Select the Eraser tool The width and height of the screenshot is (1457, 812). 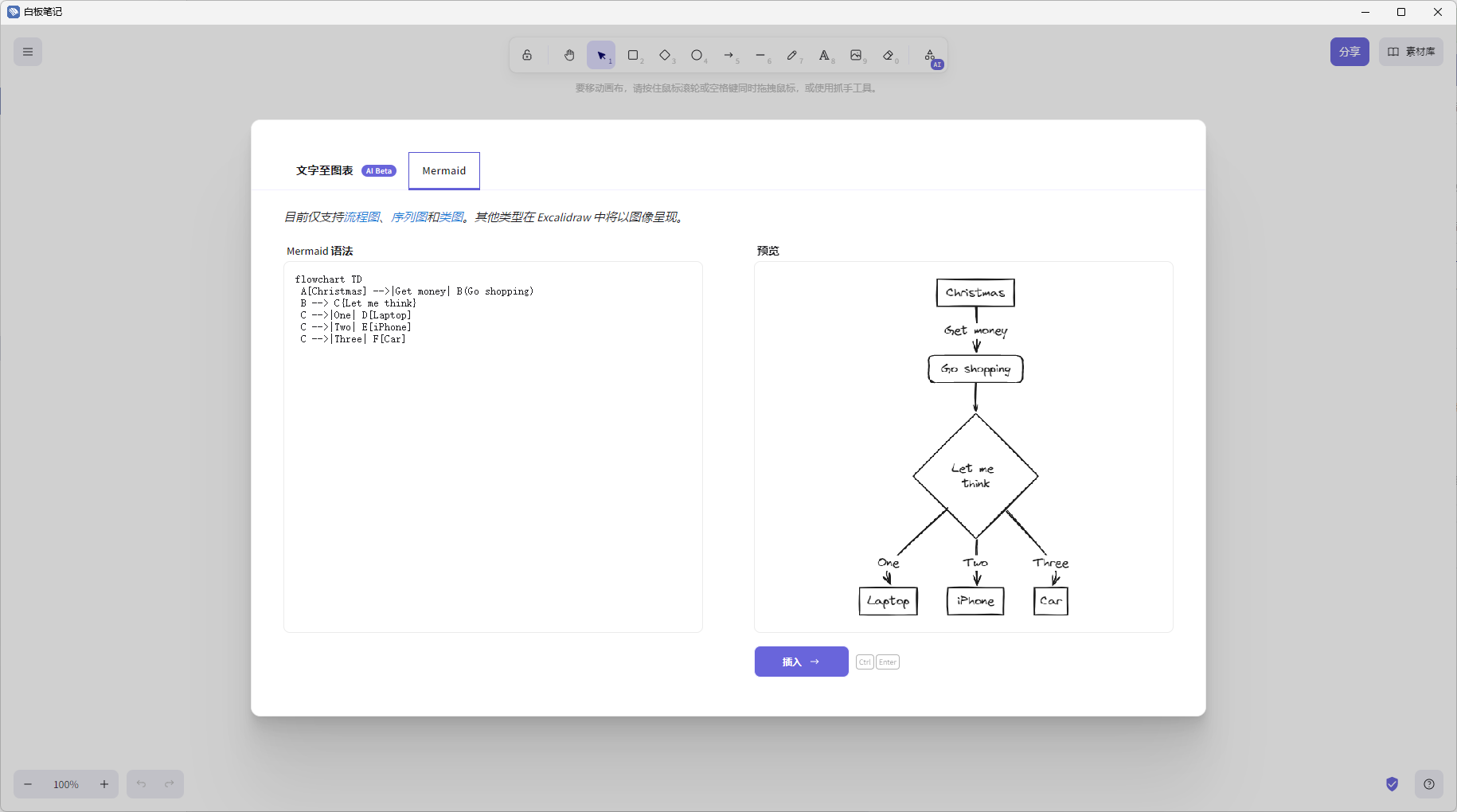click(x=889, y=55)
